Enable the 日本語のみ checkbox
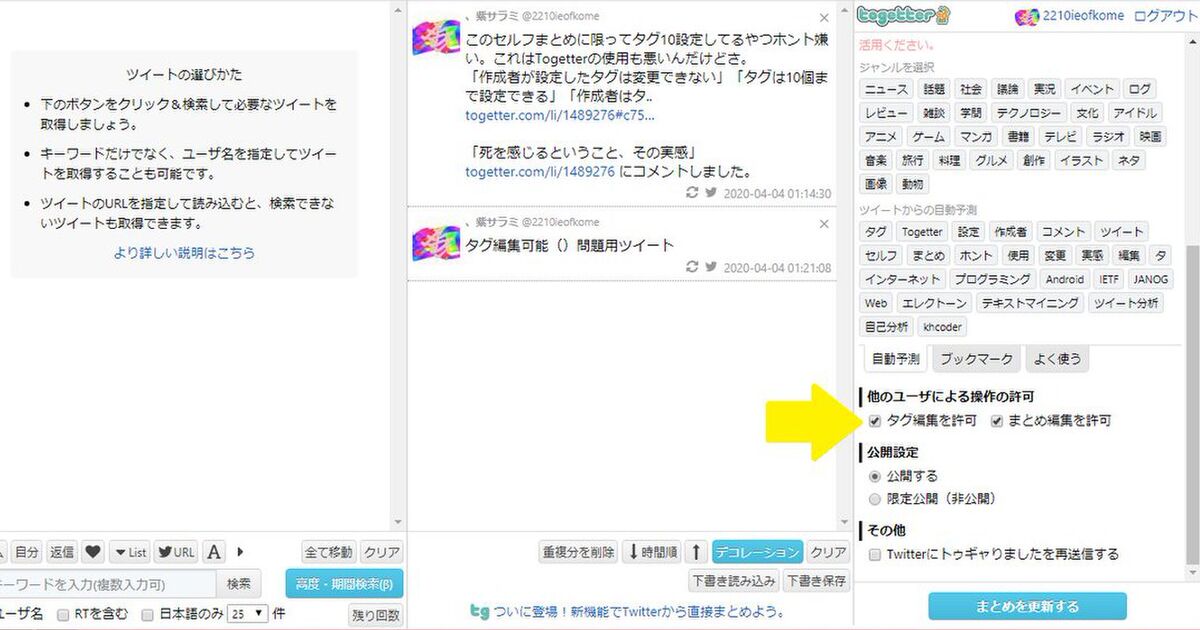This screenshot has height=630, width=1200. tap(148, 614)
